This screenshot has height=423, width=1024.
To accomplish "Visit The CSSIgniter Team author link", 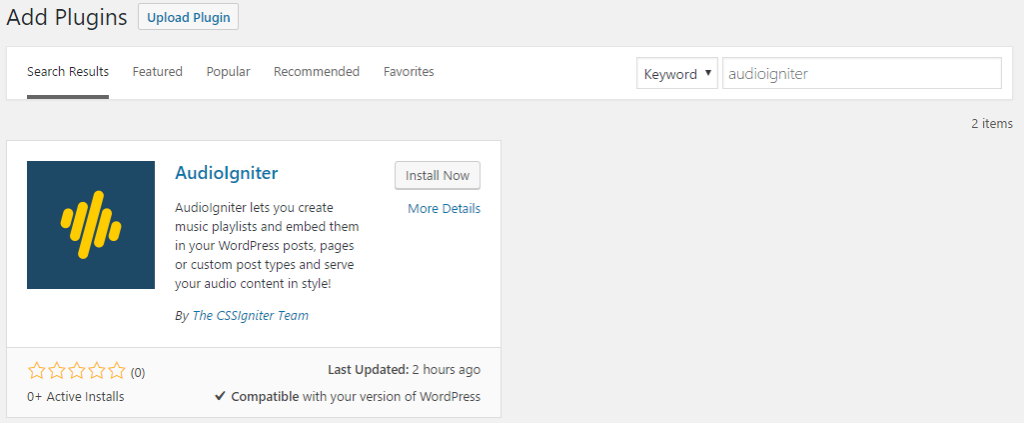I will 250,315.
